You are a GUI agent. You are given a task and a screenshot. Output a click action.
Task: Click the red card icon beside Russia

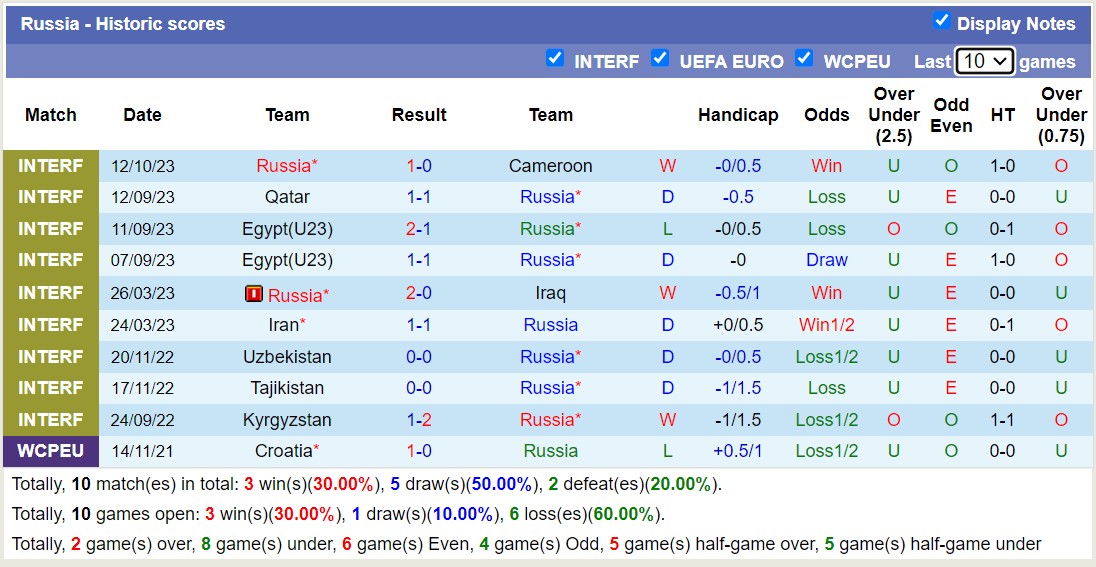coord(254,294)
